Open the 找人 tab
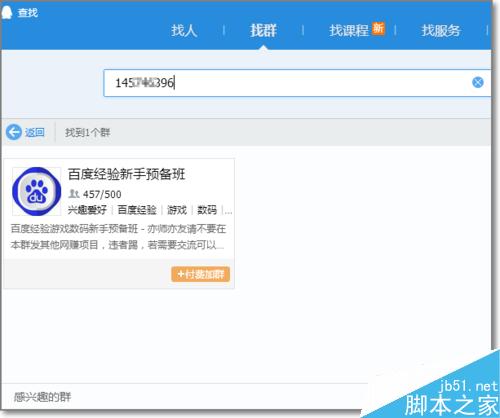This screenshot has width=500, height=418. (x=184, y=31)
